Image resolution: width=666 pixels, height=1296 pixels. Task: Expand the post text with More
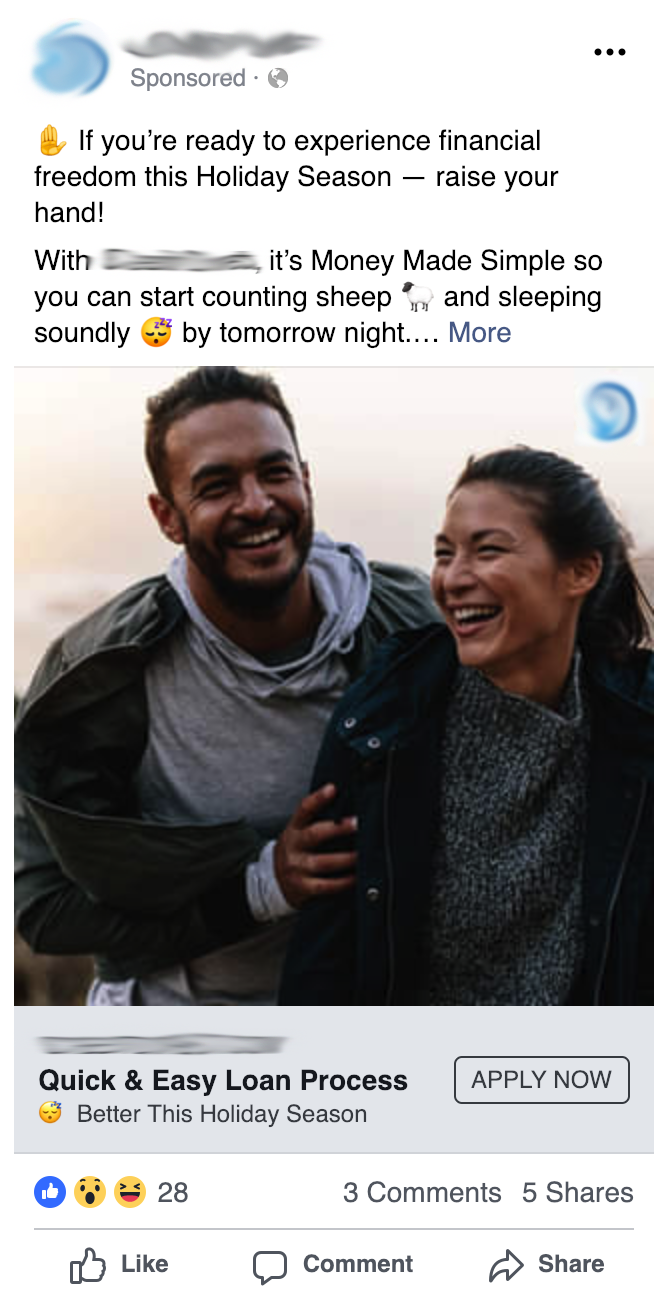click(x=480, y=333)
